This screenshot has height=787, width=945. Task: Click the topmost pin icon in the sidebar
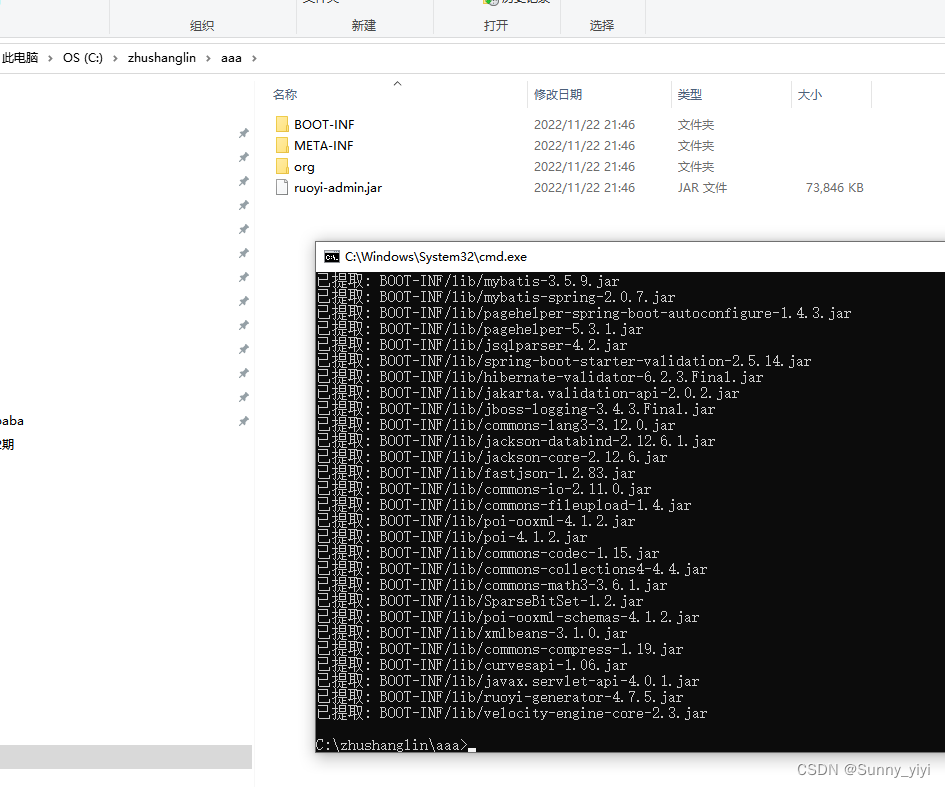pos(242,132)
